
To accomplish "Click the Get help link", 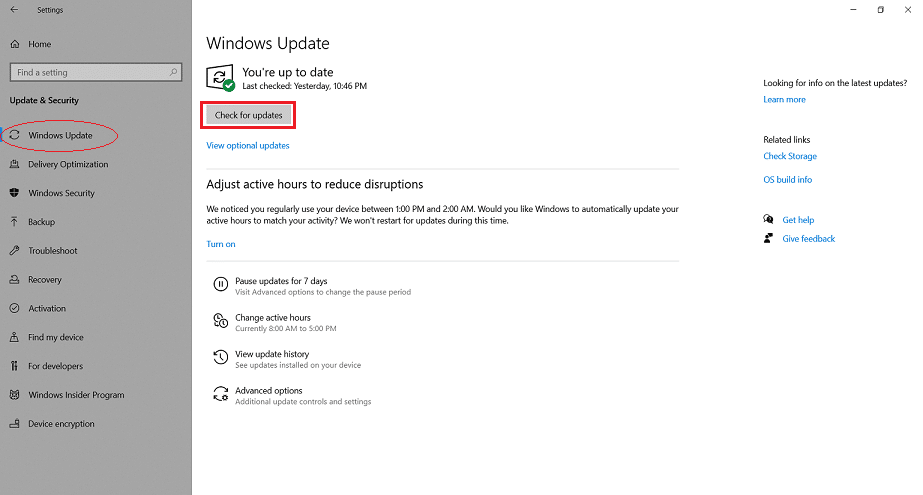I will click(x=798, y=220).
